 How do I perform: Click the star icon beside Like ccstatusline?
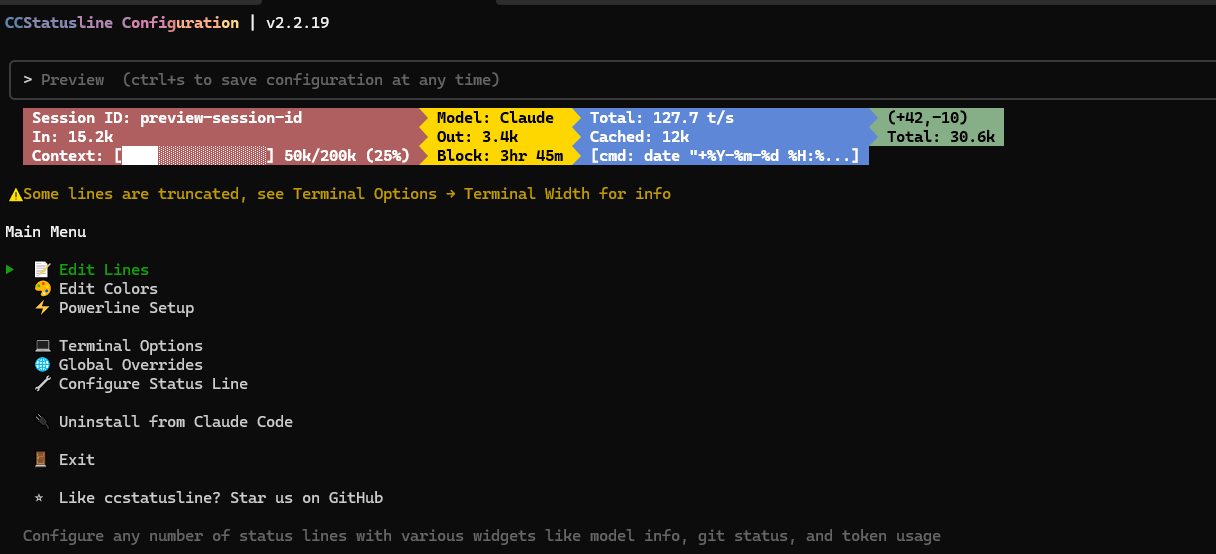(x=38, y=497)
